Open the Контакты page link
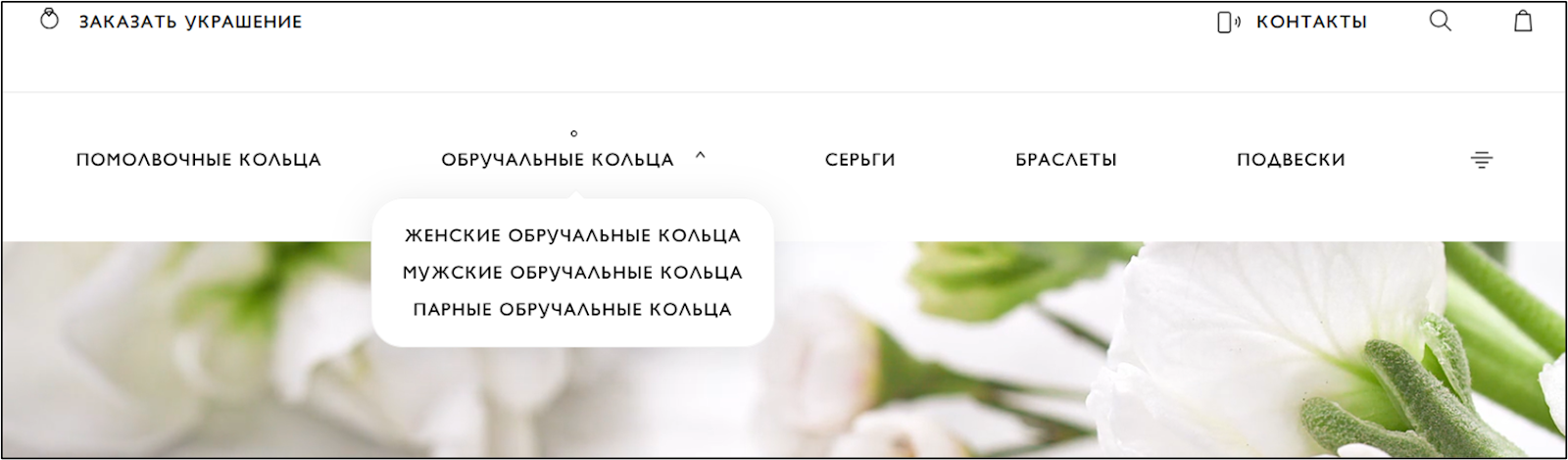The height and width of the screenshot is (460, 1568). [x=1311, y=22]
